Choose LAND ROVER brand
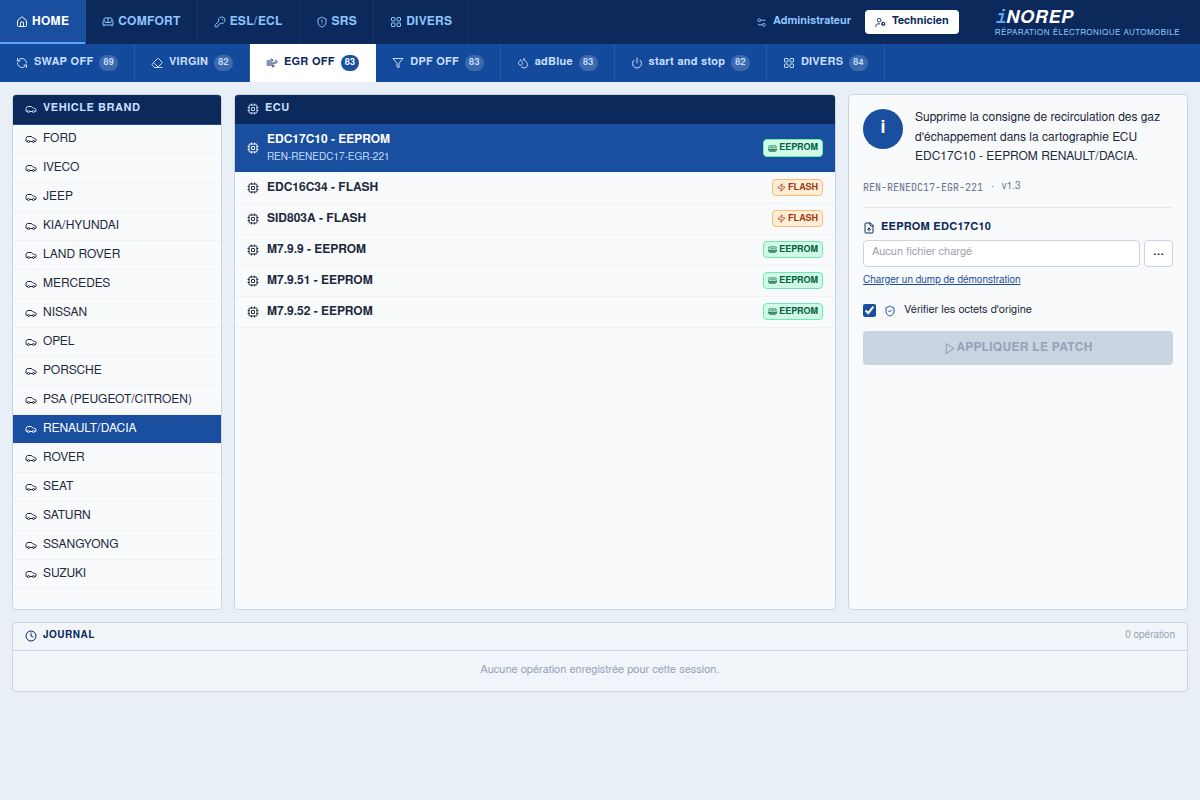1200x800 pixels. [x=117, y=255]
